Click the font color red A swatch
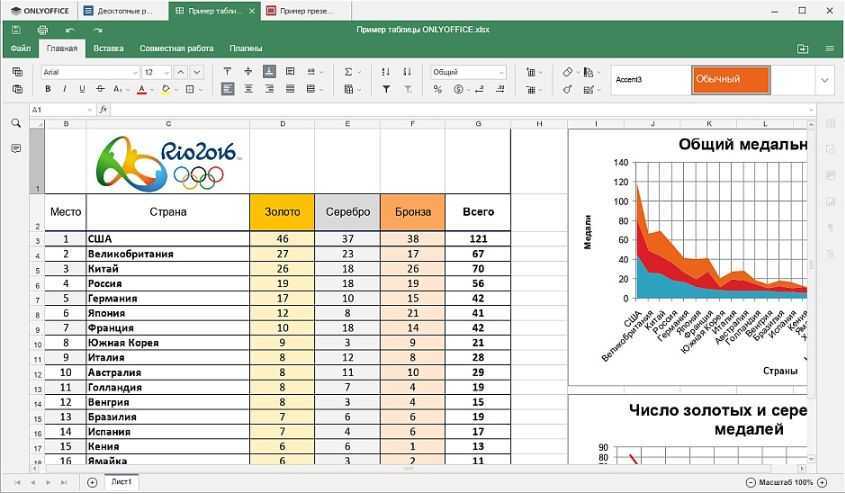The width and height of the screenshot is (845, 494). (x=142, y=89)
